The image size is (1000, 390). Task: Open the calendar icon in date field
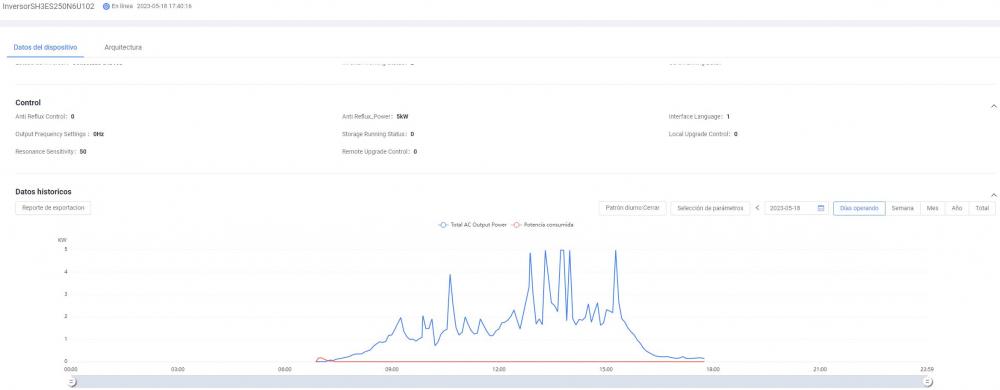(821, 208)
